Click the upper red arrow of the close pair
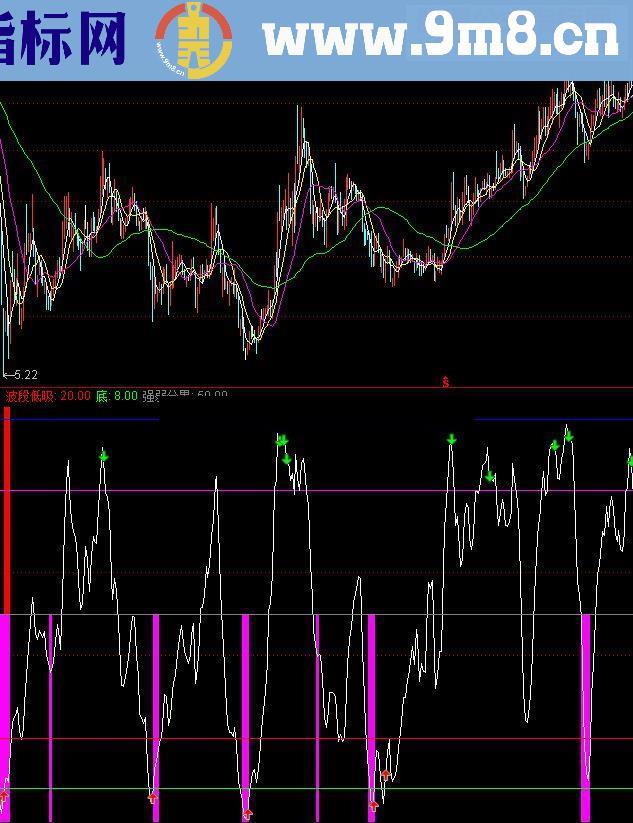633x823 pixels. [x=385, y=775]
